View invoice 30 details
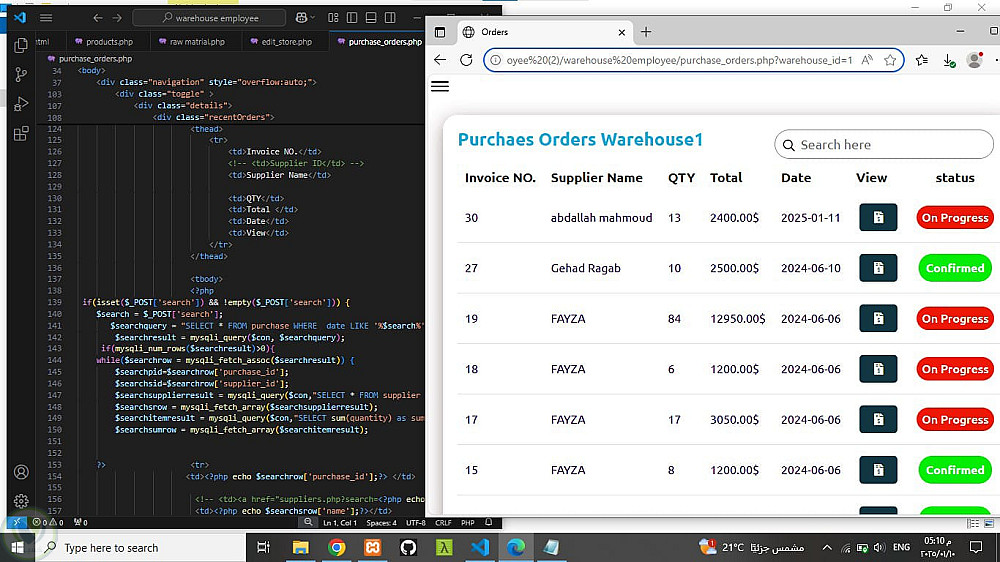The image size is (1000, 562). pyautogui.click(x=878, y=218)
